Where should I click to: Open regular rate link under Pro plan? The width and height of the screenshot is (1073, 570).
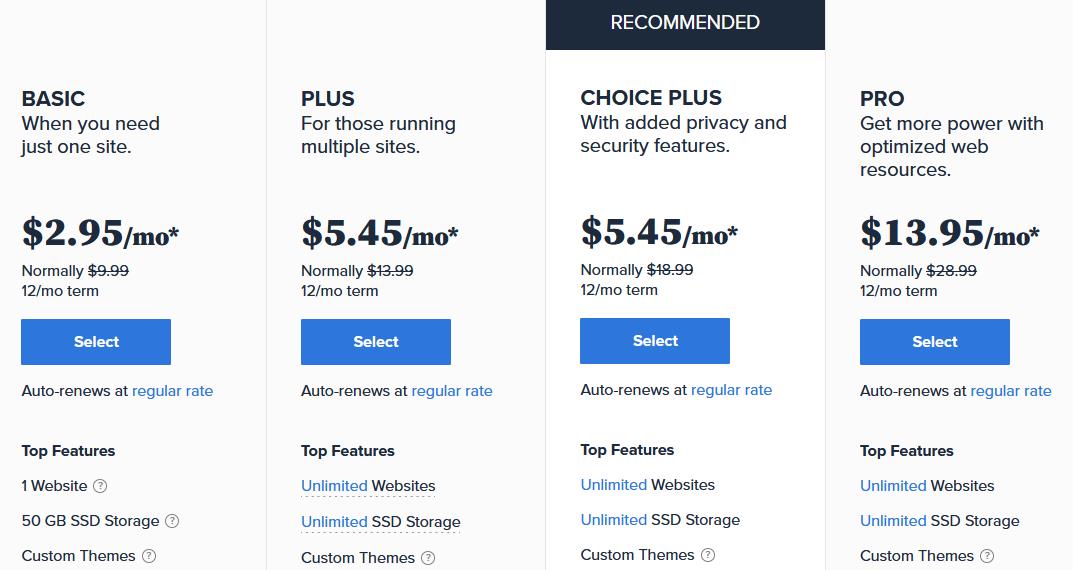tap(1011, 391)
